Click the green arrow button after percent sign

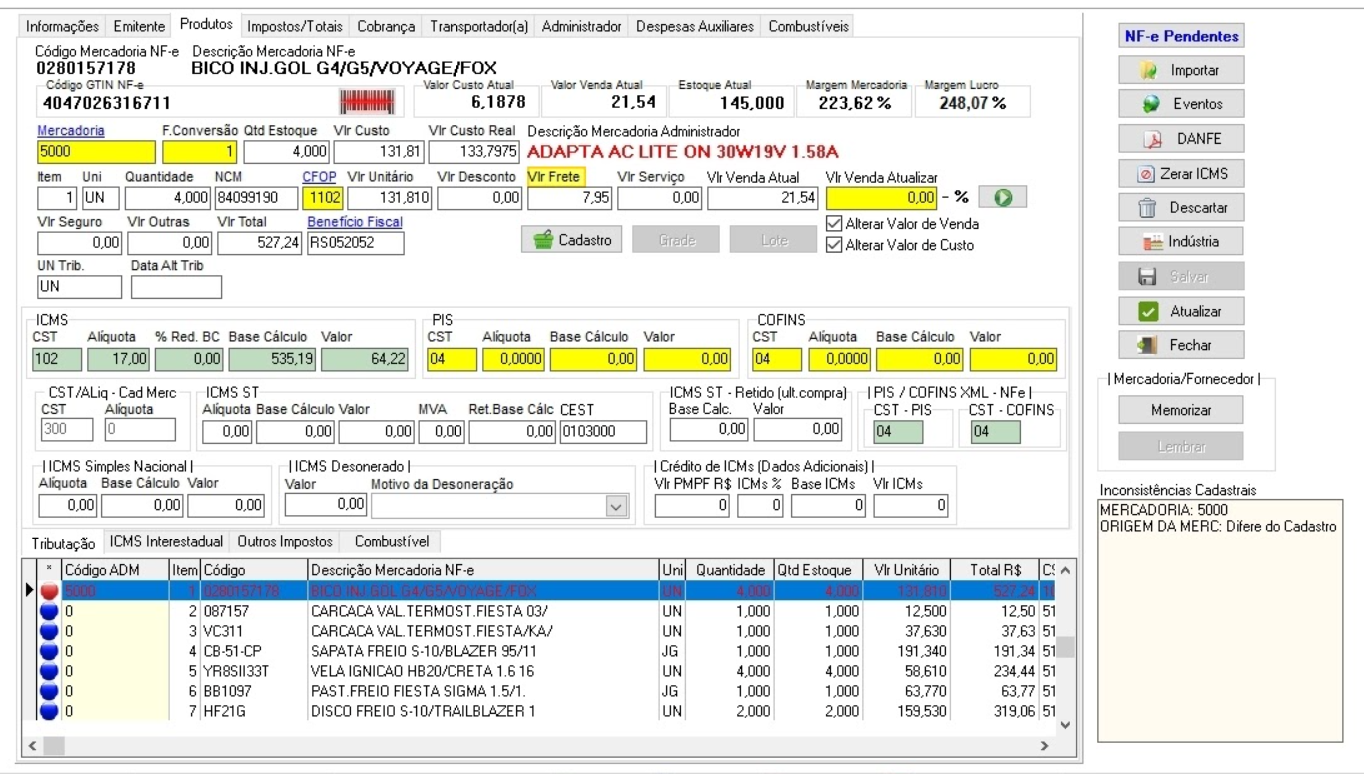coord(1002,197)
